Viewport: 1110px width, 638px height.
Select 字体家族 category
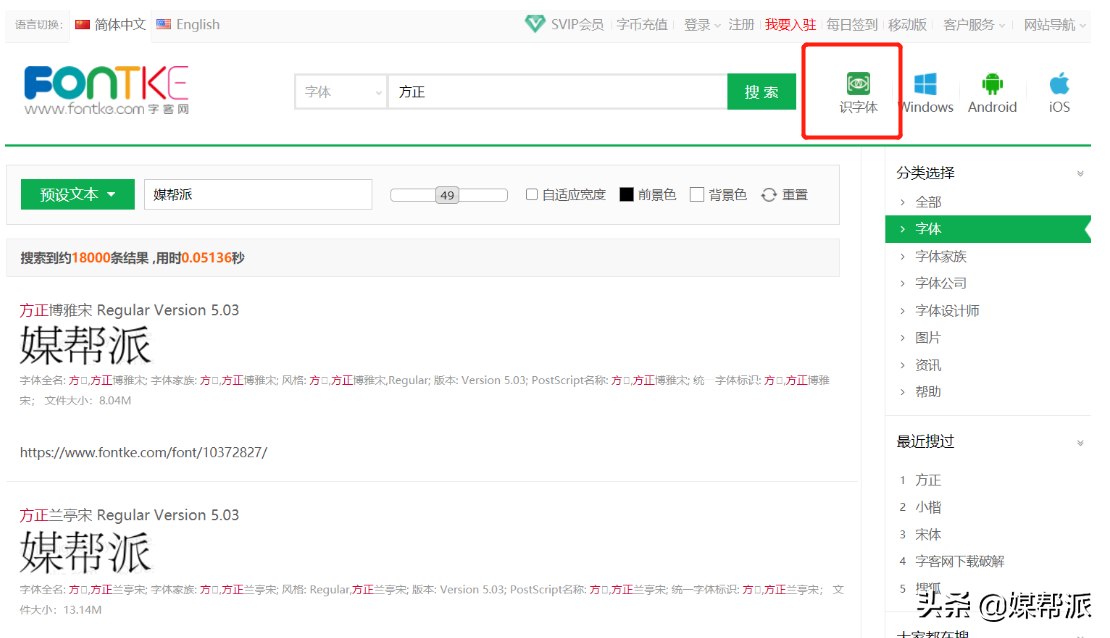pos(940,256)
